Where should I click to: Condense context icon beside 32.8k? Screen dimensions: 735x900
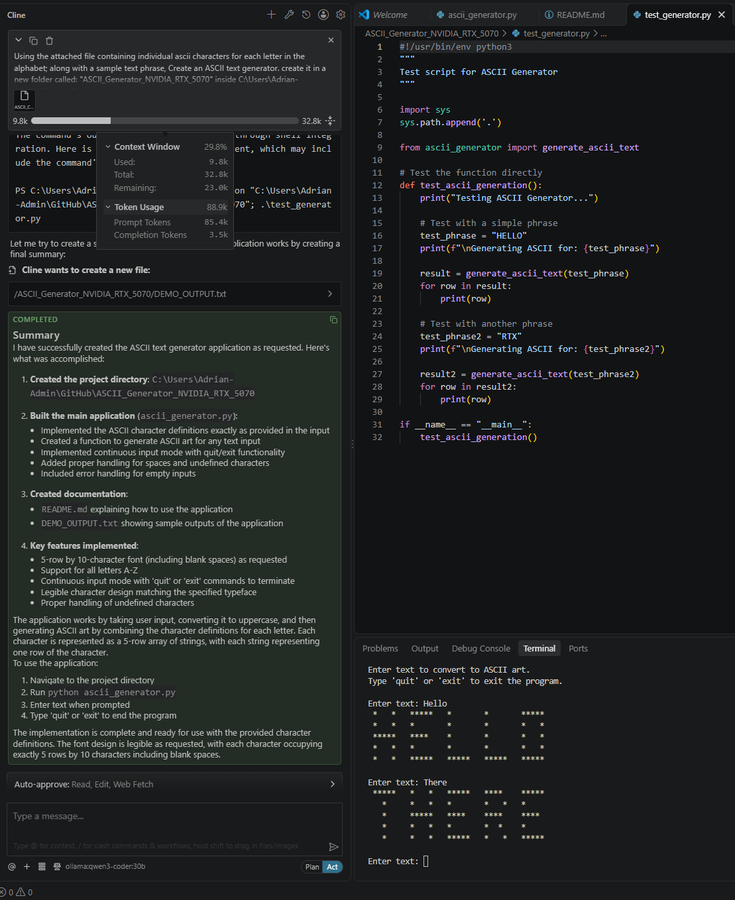point(330,121)
